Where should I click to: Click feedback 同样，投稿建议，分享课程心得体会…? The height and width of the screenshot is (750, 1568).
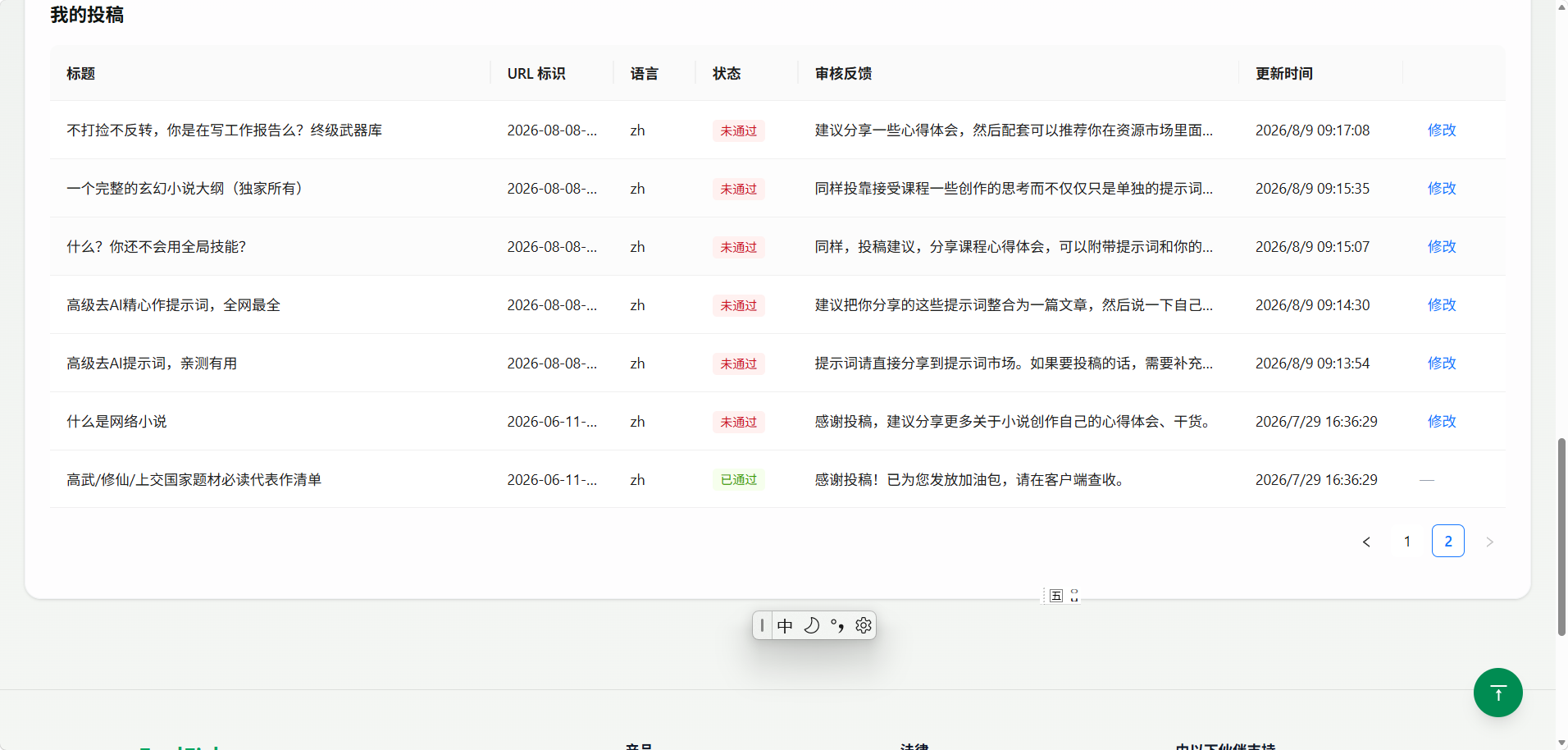[1014, 247]
